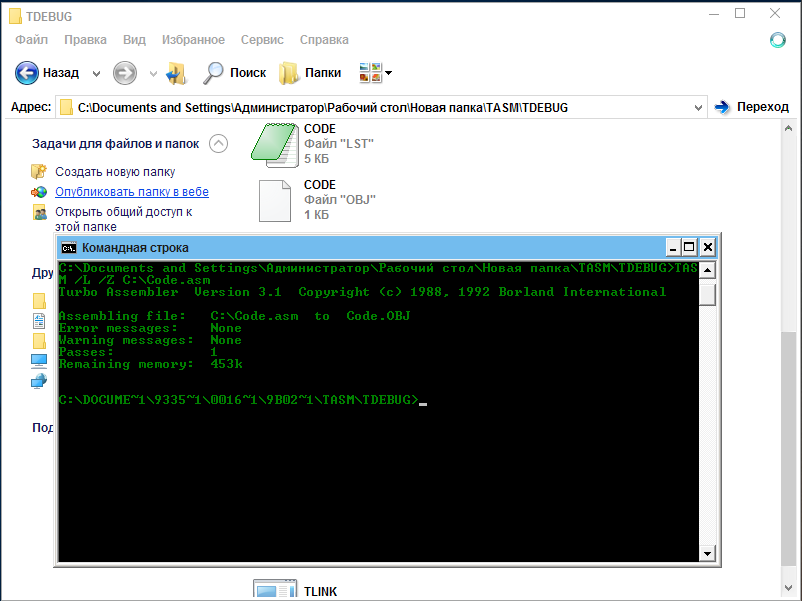The image size is (802, 601).
Task: Open the Поиск (Search) panel
Action: [x=235, y=73]
